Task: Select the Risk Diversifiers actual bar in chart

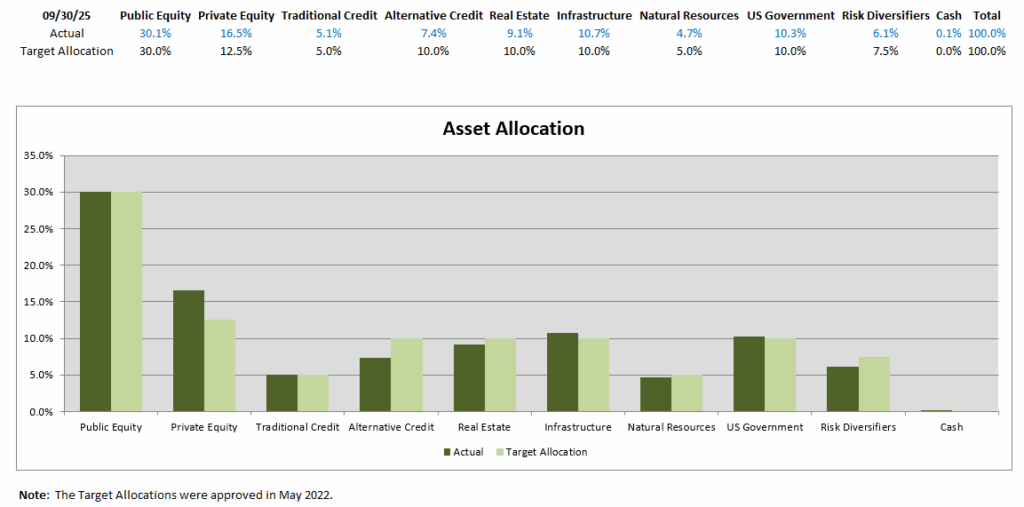Action: click(842, 389)
